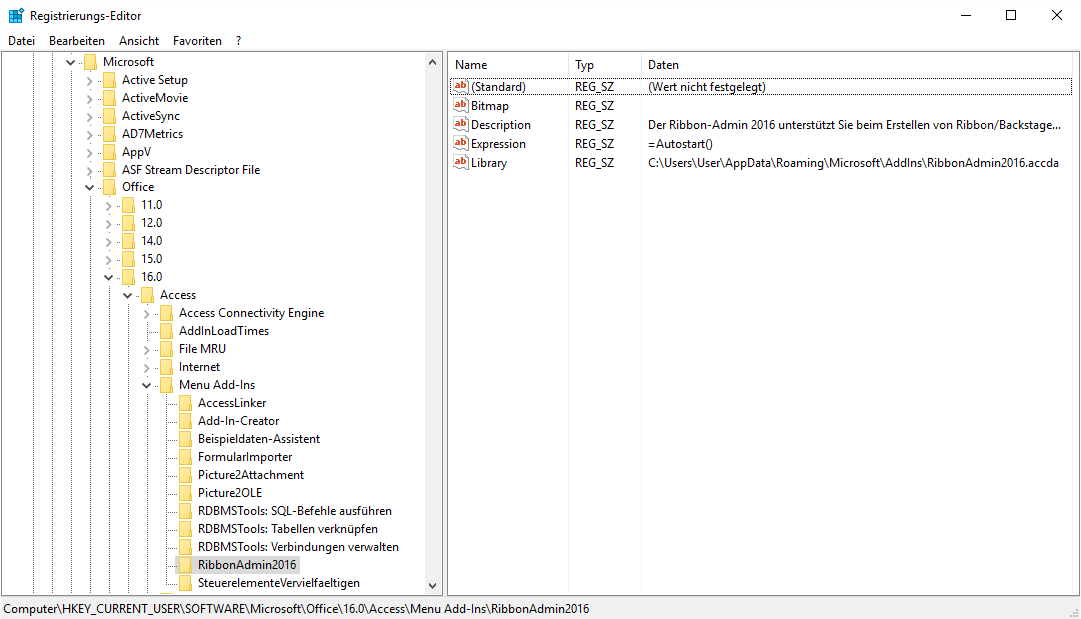Open the Datei menu
This screenshot has width=1081, height=619.
coord(21,41)
